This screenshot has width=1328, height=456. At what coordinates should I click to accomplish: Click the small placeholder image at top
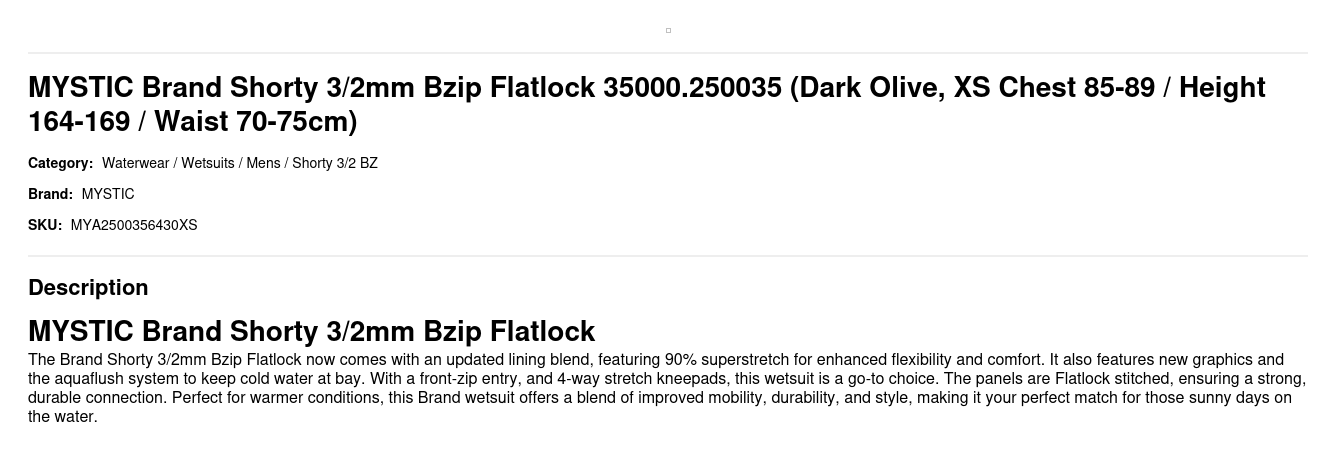click(x=668, y=31)
